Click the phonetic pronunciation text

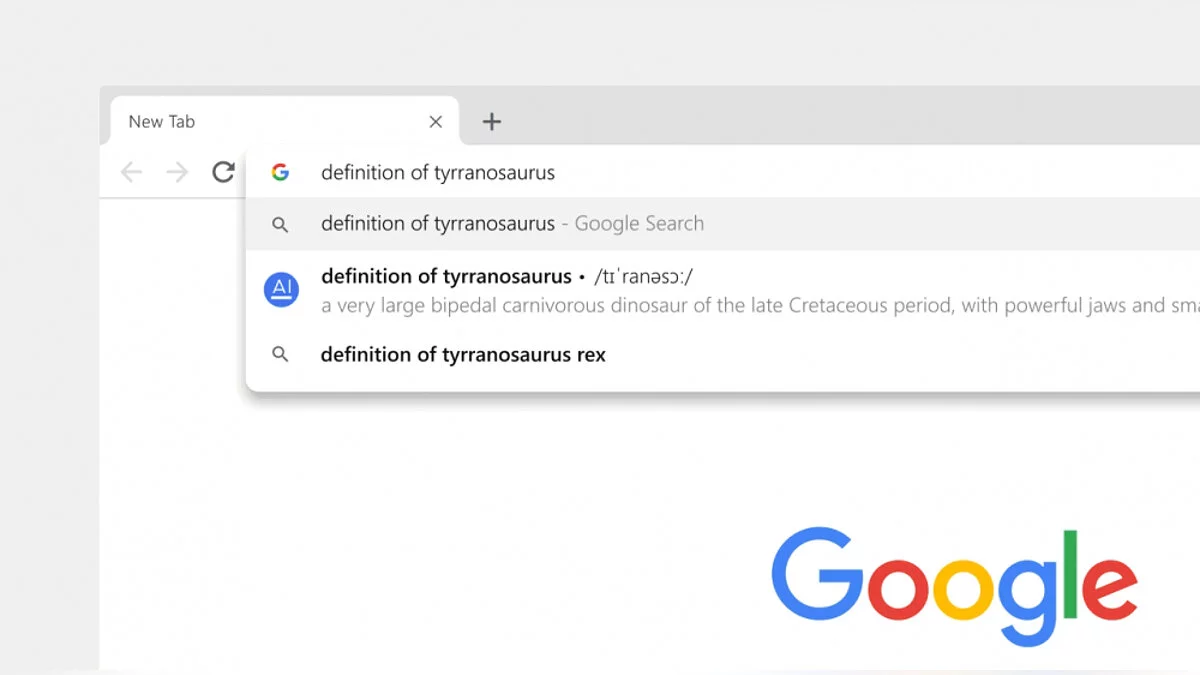tap(643, 276)
